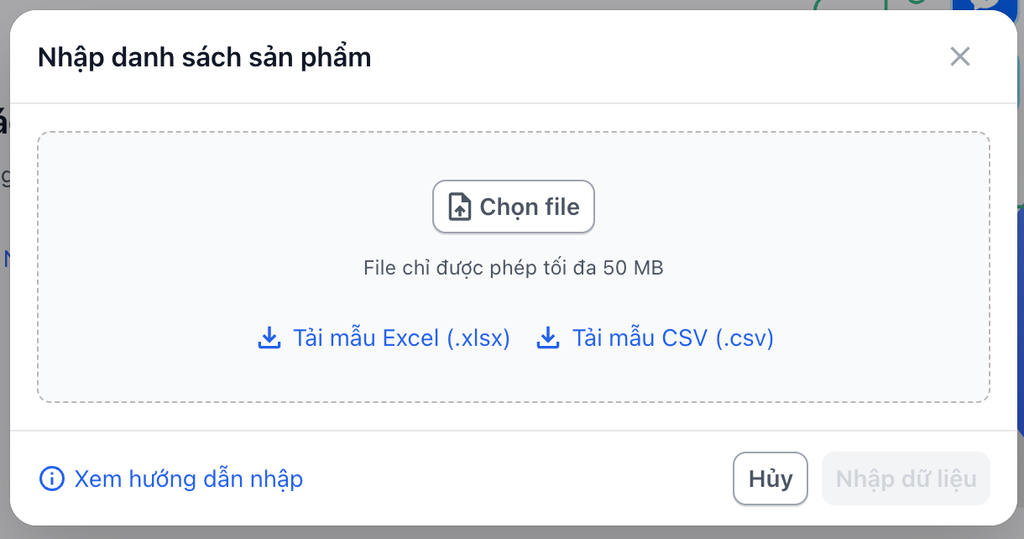Click the Nhập danh sách sản phẩm title
The height and width of the screenshot is (539, 1024).
[204, 57]
